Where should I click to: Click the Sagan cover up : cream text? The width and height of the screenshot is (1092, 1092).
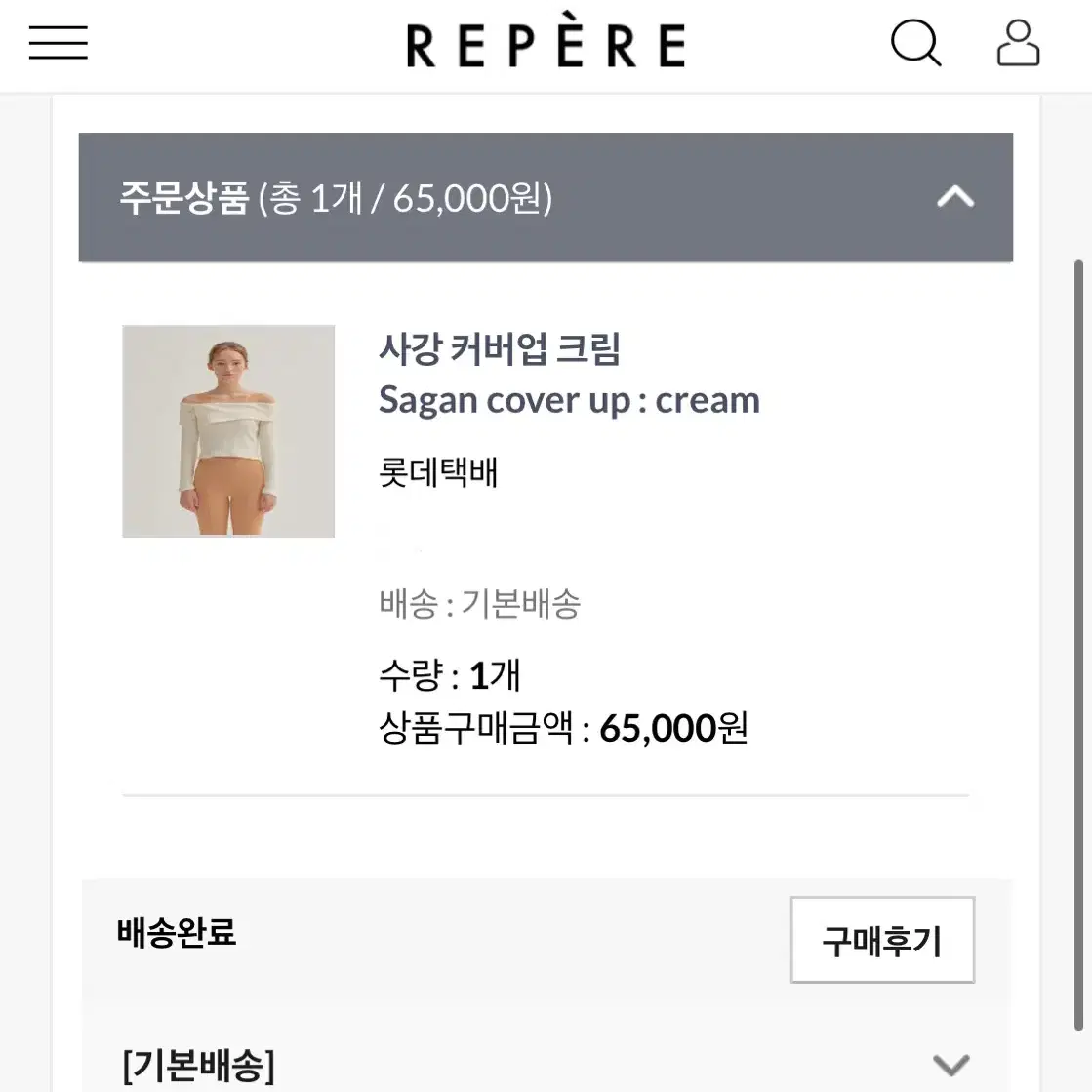coord(569,400)
